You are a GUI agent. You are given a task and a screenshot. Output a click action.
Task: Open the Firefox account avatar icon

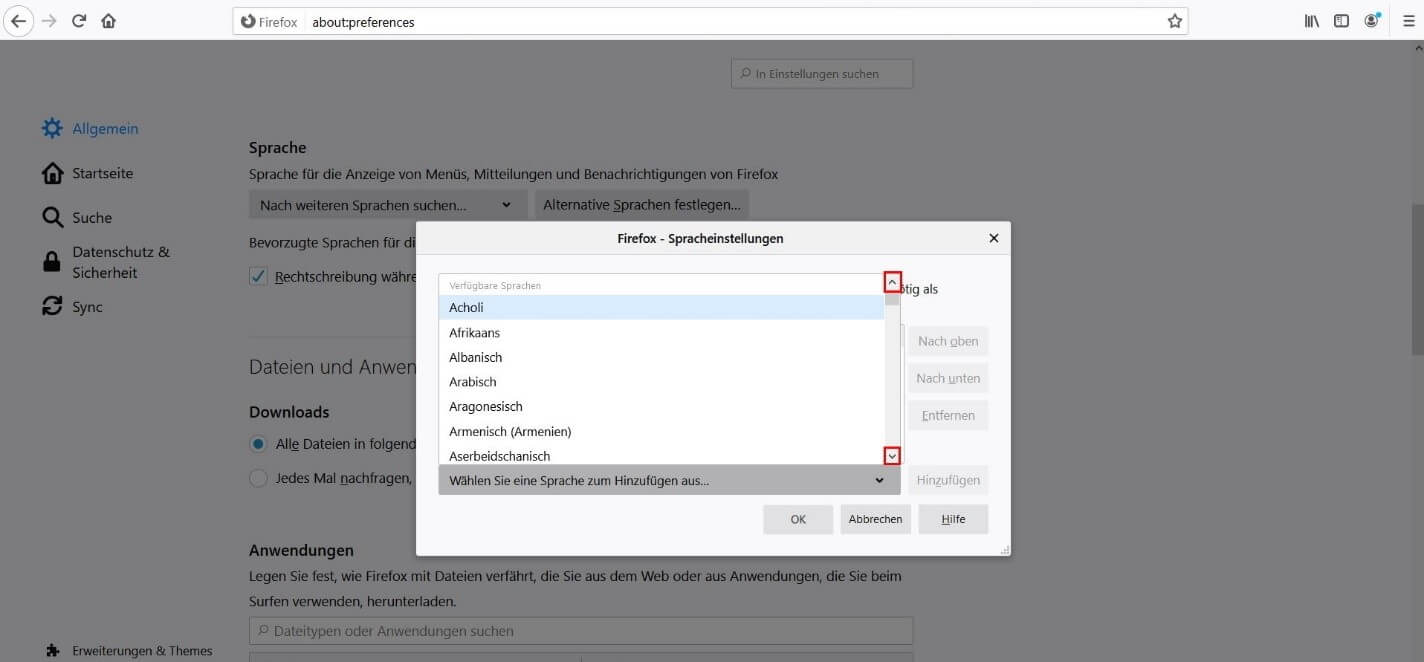(x=1372, y=21)
